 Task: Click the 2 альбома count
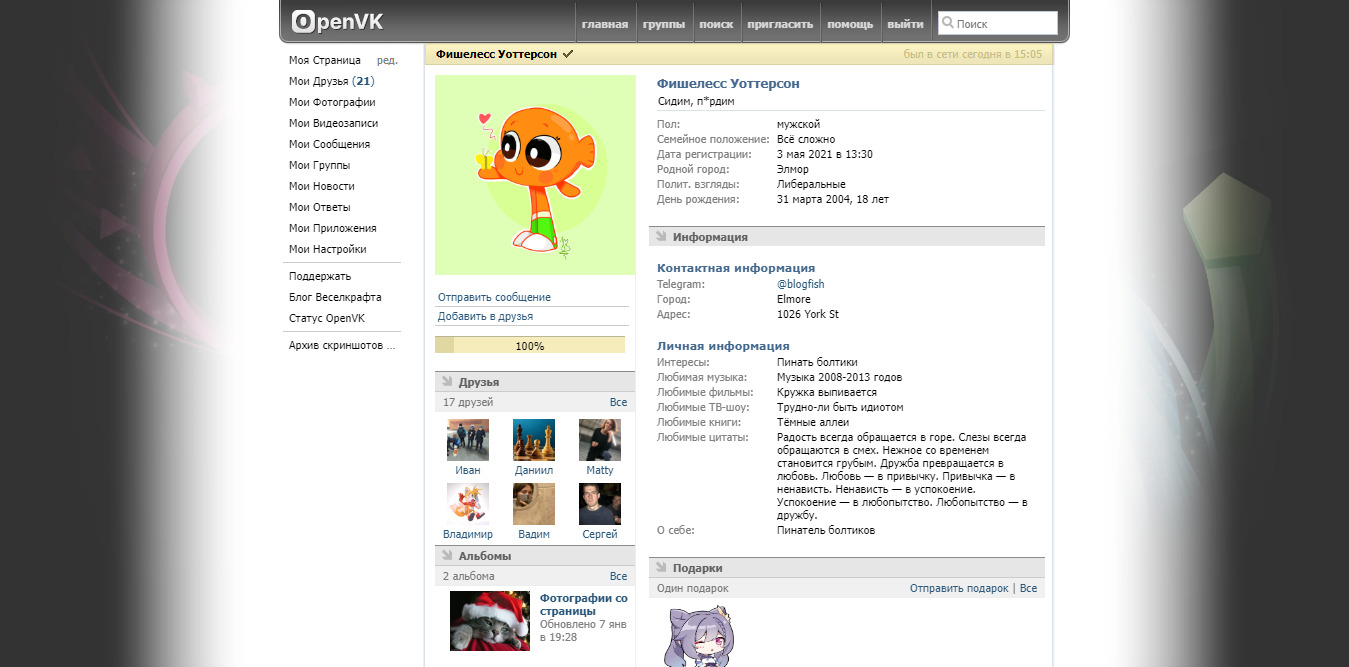click(x=469, y=576)
